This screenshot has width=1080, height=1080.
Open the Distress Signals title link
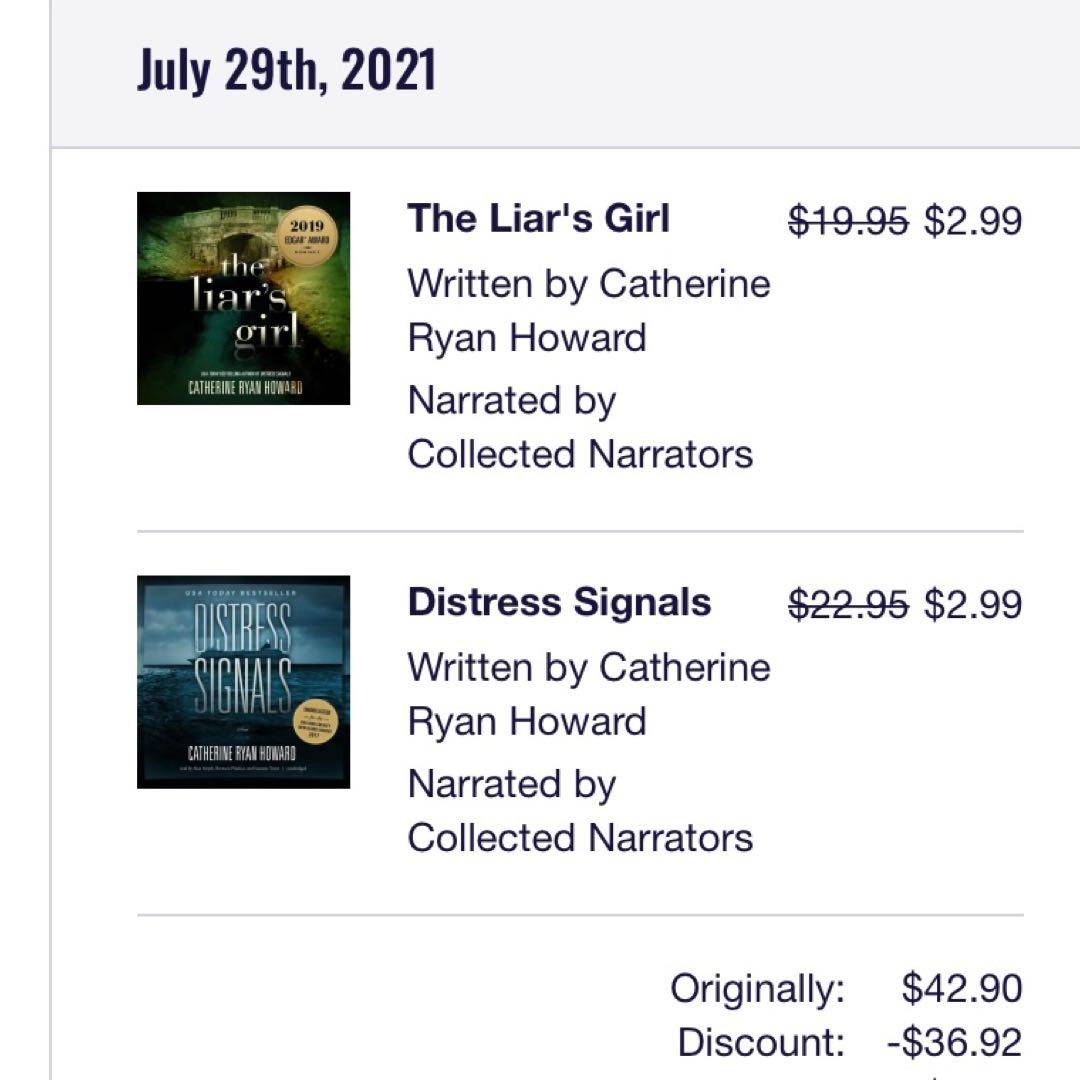pos(559,602)
